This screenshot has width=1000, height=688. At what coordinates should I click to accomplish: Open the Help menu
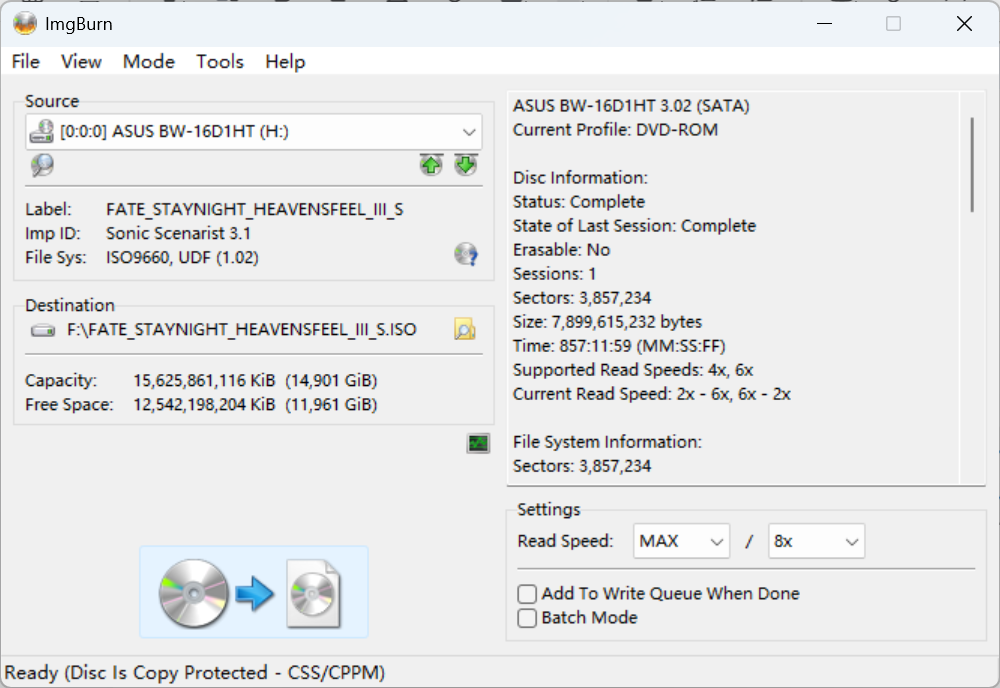285,62
